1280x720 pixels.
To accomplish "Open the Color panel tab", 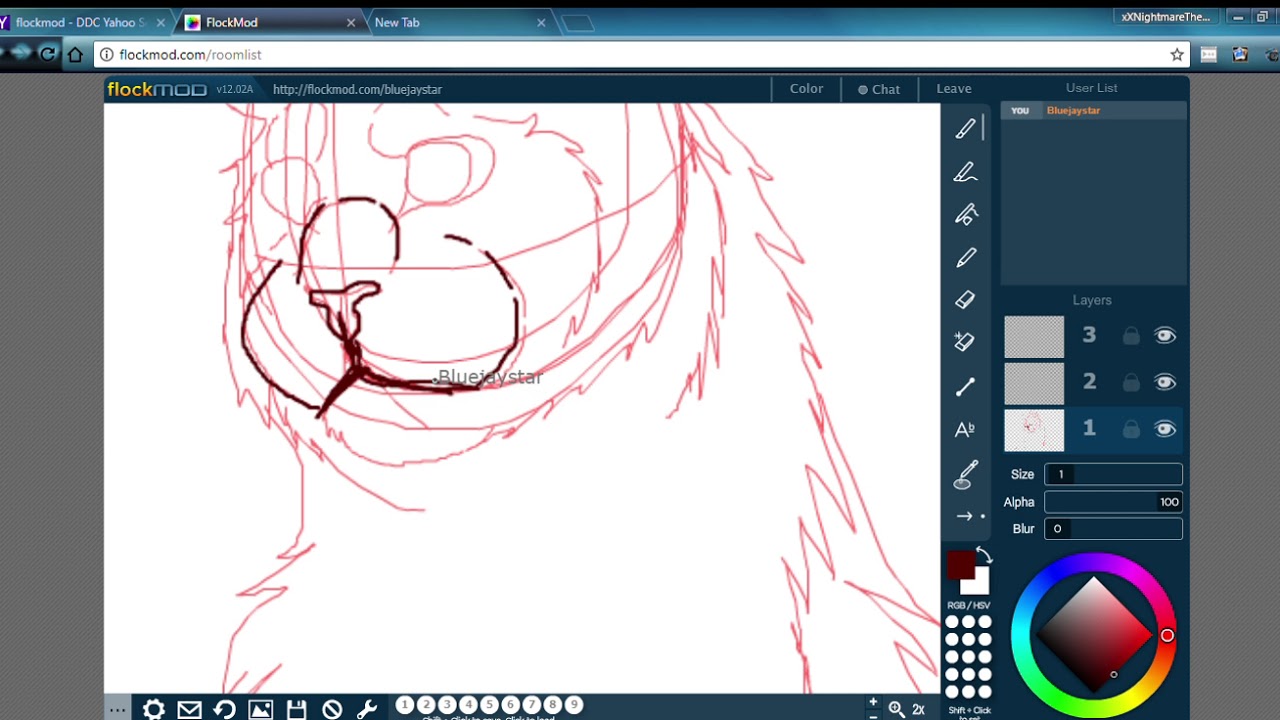I will tap(807, 89).
